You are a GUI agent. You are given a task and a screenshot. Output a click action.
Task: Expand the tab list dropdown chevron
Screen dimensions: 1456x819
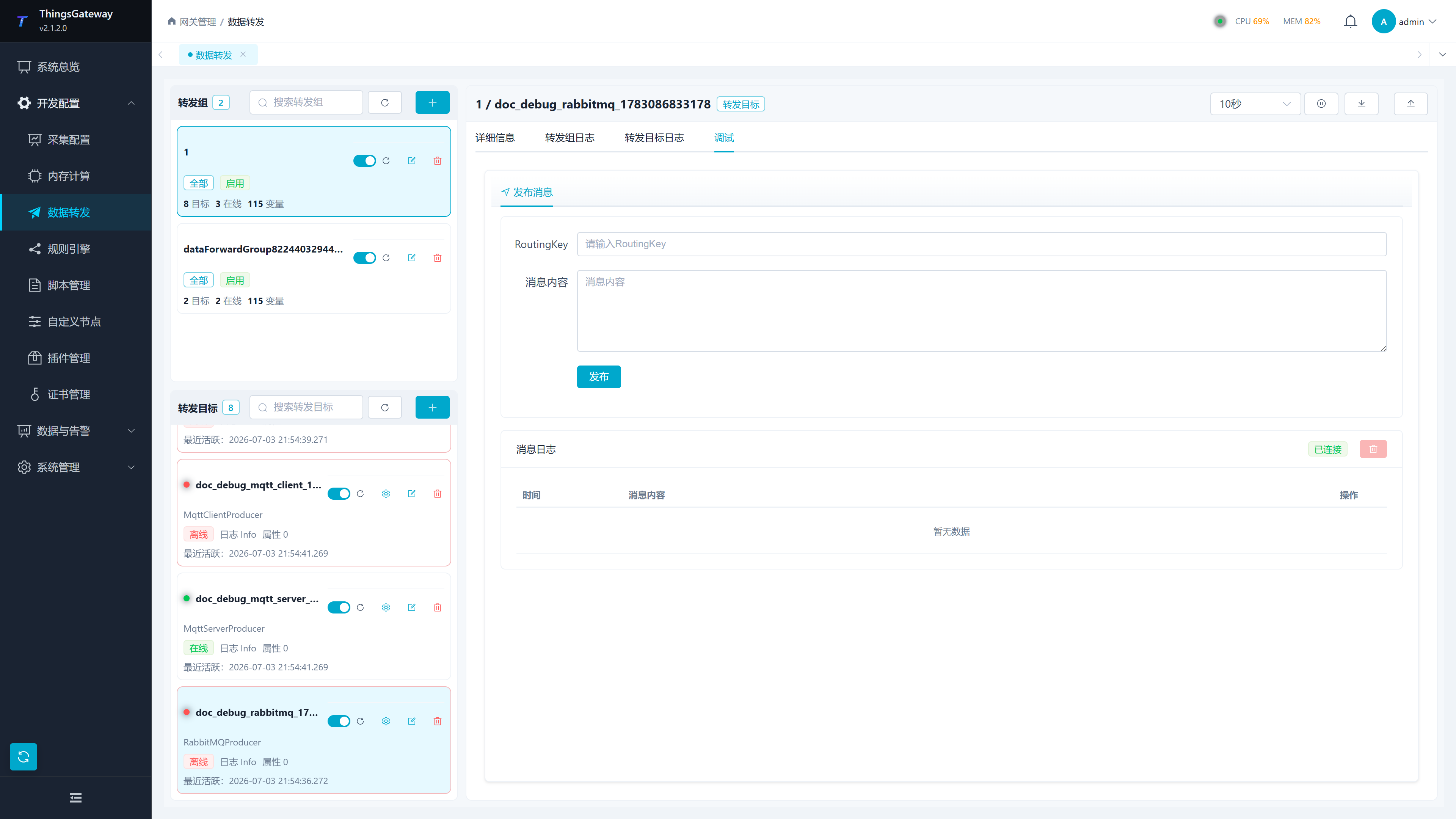[x=1442, y=54]
